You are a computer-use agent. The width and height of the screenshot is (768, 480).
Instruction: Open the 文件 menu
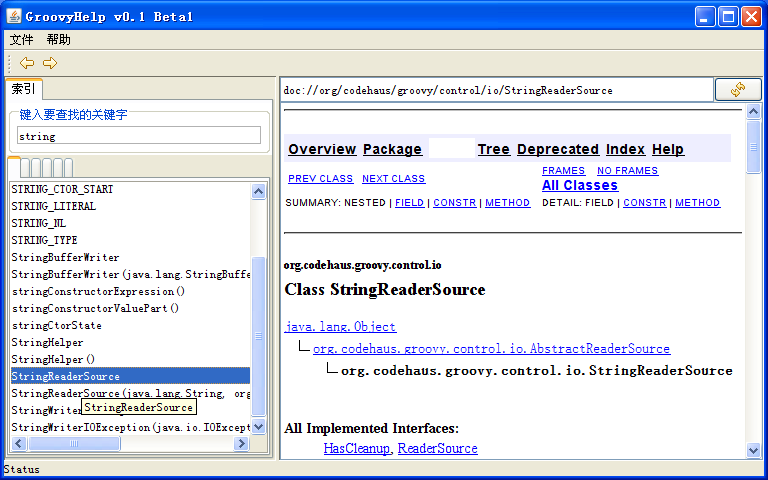point(22,40)
